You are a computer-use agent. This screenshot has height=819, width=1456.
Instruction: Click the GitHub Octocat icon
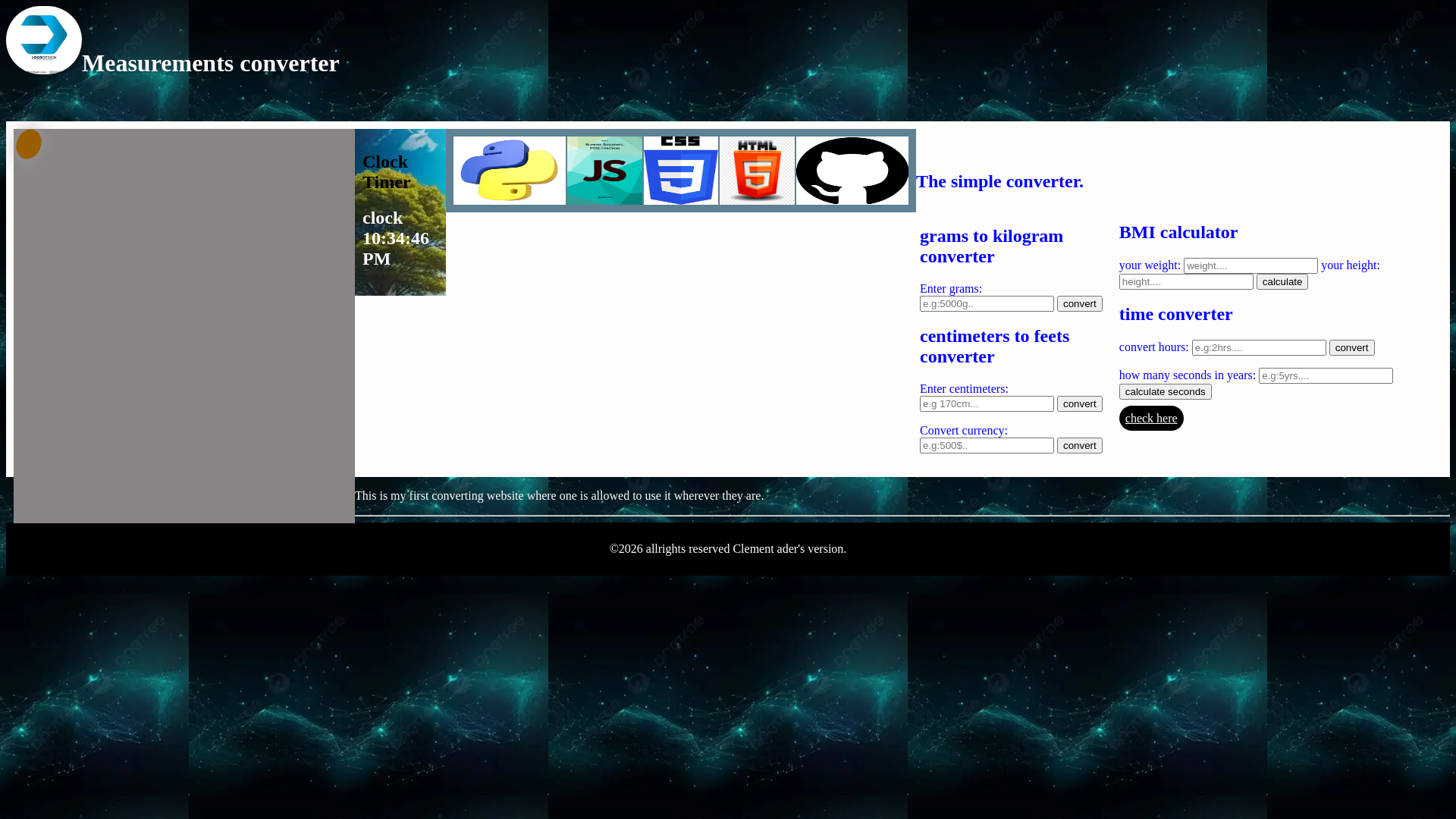point(852,171)
